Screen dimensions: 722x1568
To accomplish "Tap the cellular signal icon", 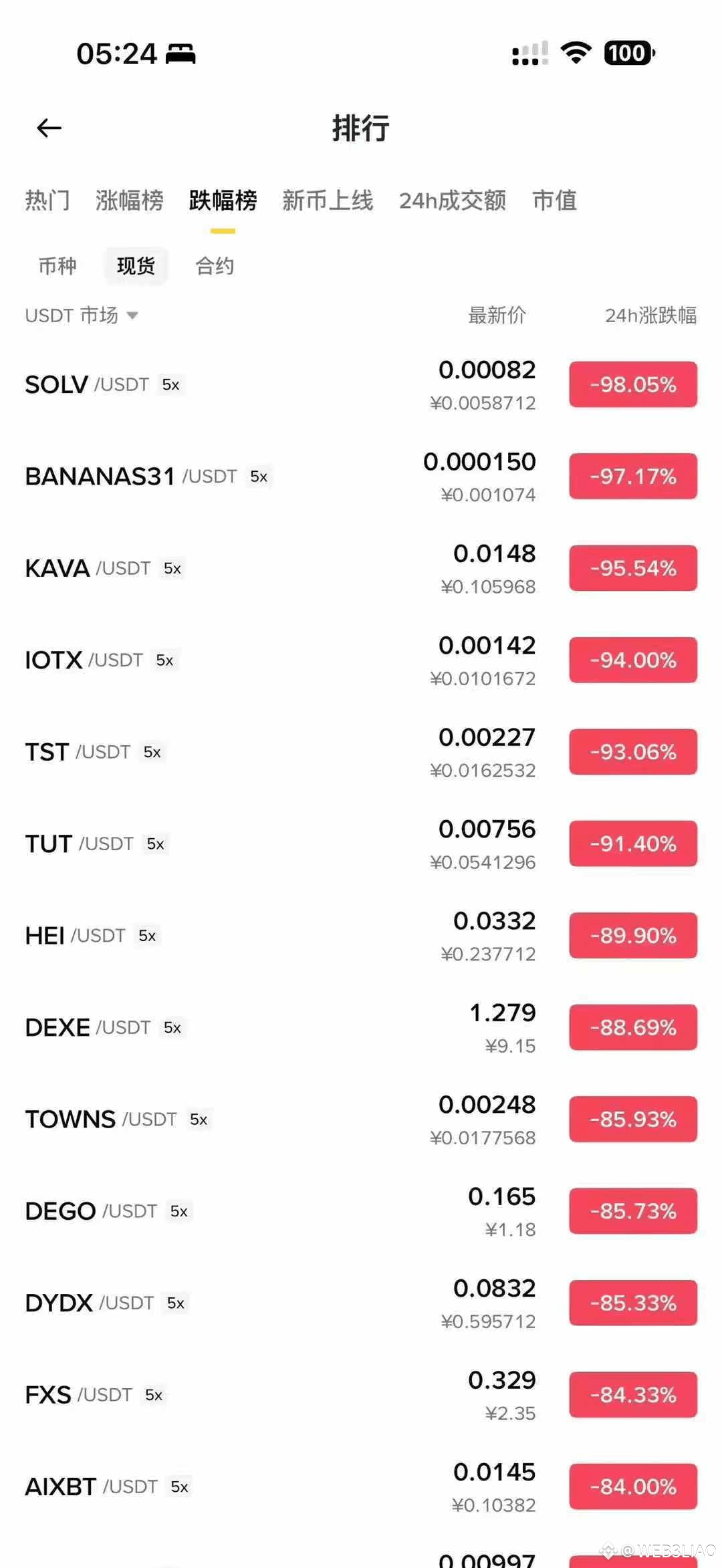I will [530, 53].
